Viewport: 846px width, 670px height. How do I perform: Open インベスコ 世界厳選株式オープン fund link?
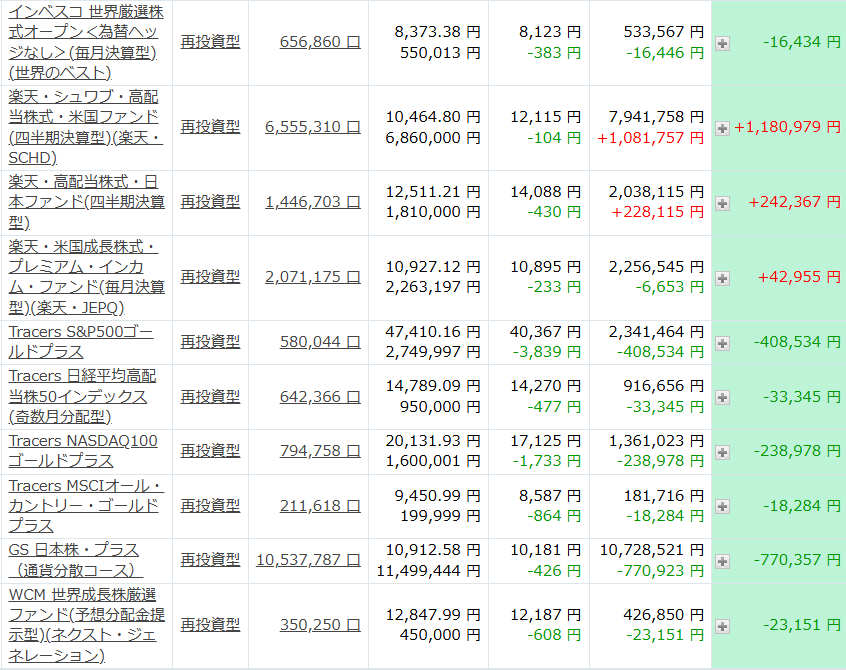(86, 42)
